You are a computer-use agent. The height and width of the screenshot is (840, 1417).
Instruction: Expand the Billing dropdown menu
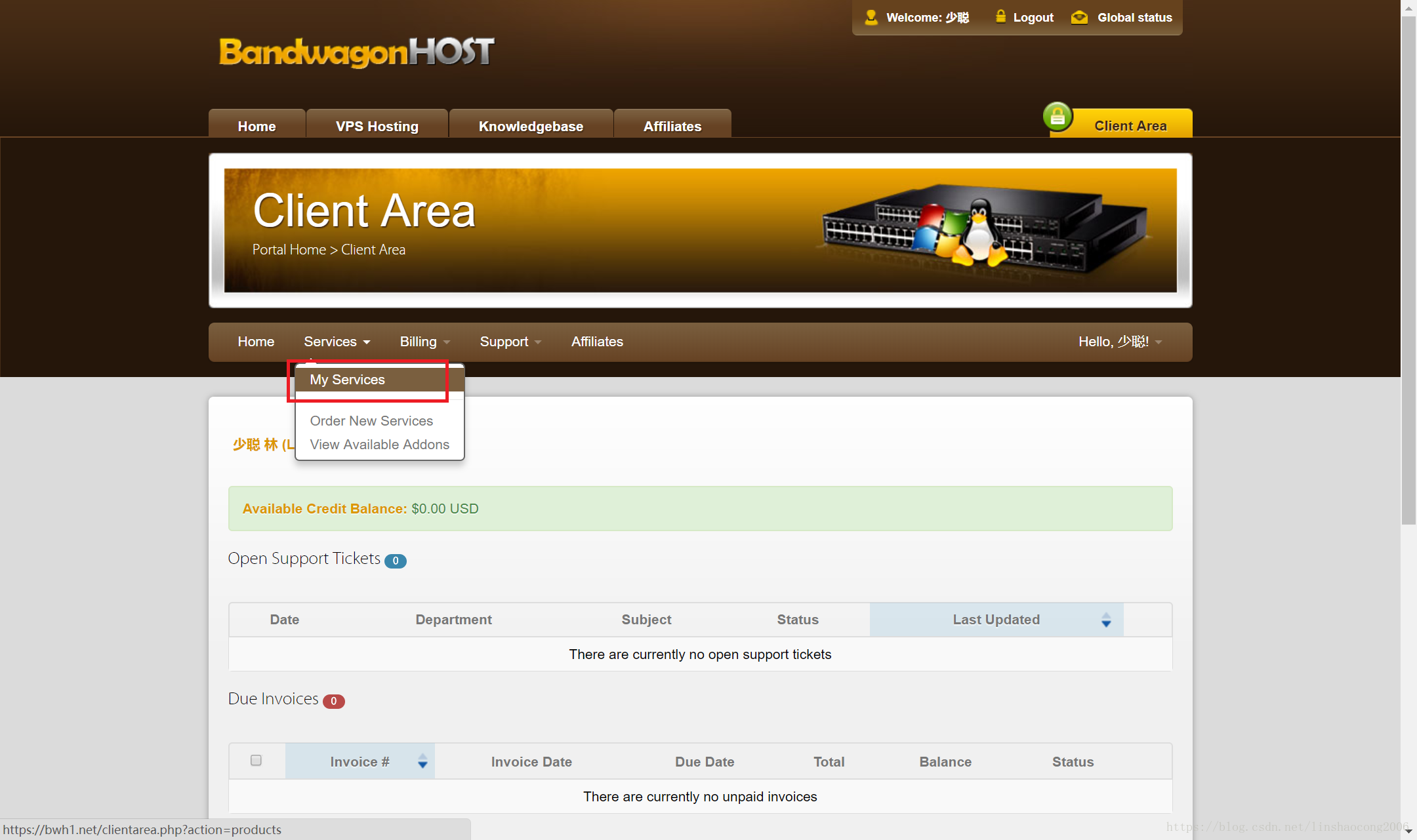(424, 342)
